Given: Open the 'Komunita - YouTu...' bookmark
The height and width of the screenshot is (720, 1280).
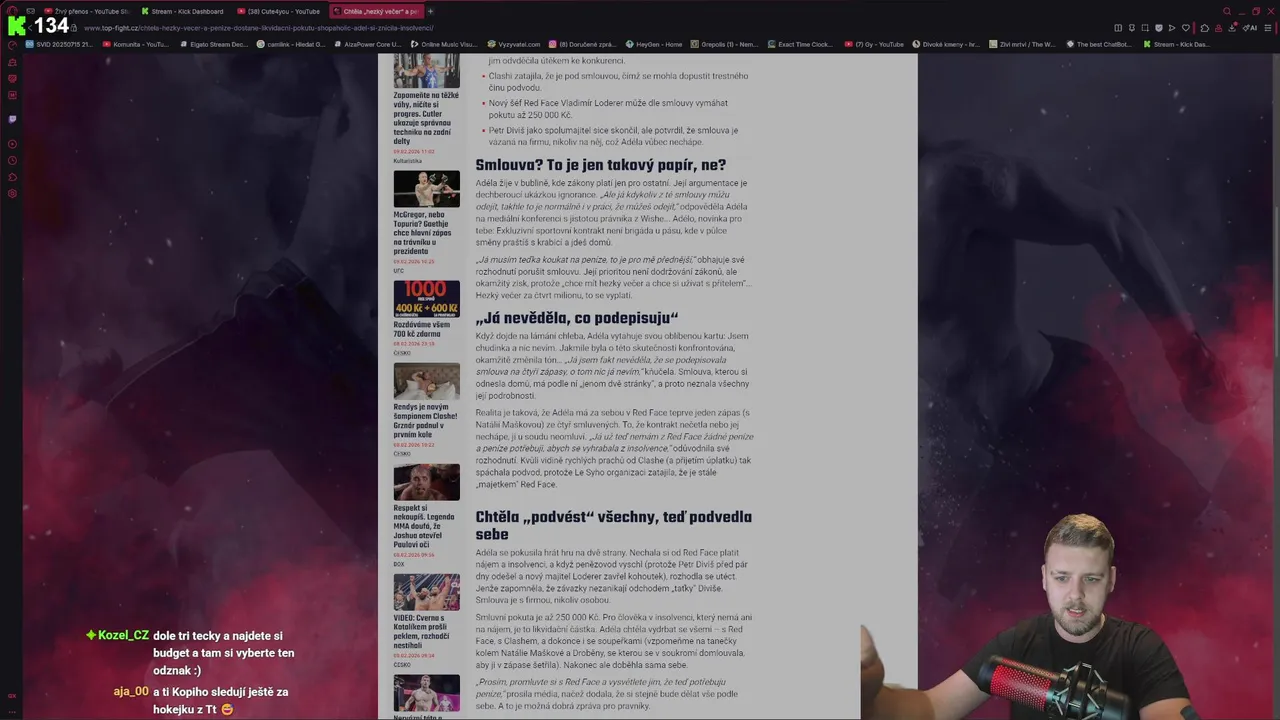Looking at the screenshot, I should pyautogui.click(x=136, y=44).
